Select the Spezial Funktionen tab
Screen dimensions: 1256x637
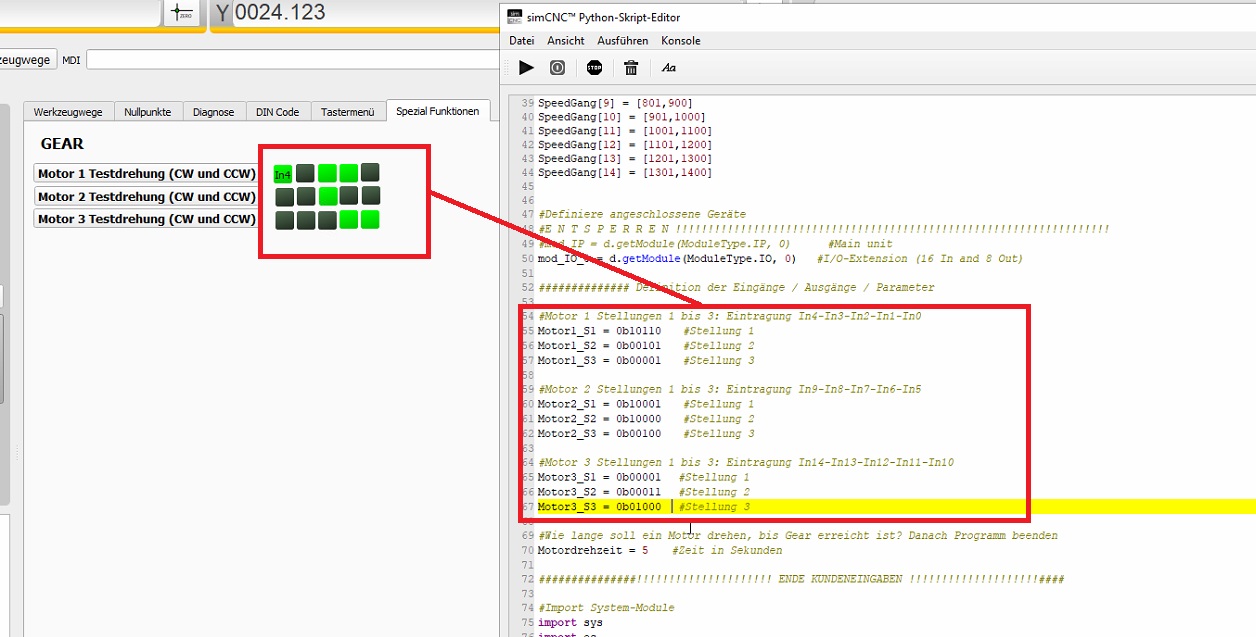[x=438, y=111]
